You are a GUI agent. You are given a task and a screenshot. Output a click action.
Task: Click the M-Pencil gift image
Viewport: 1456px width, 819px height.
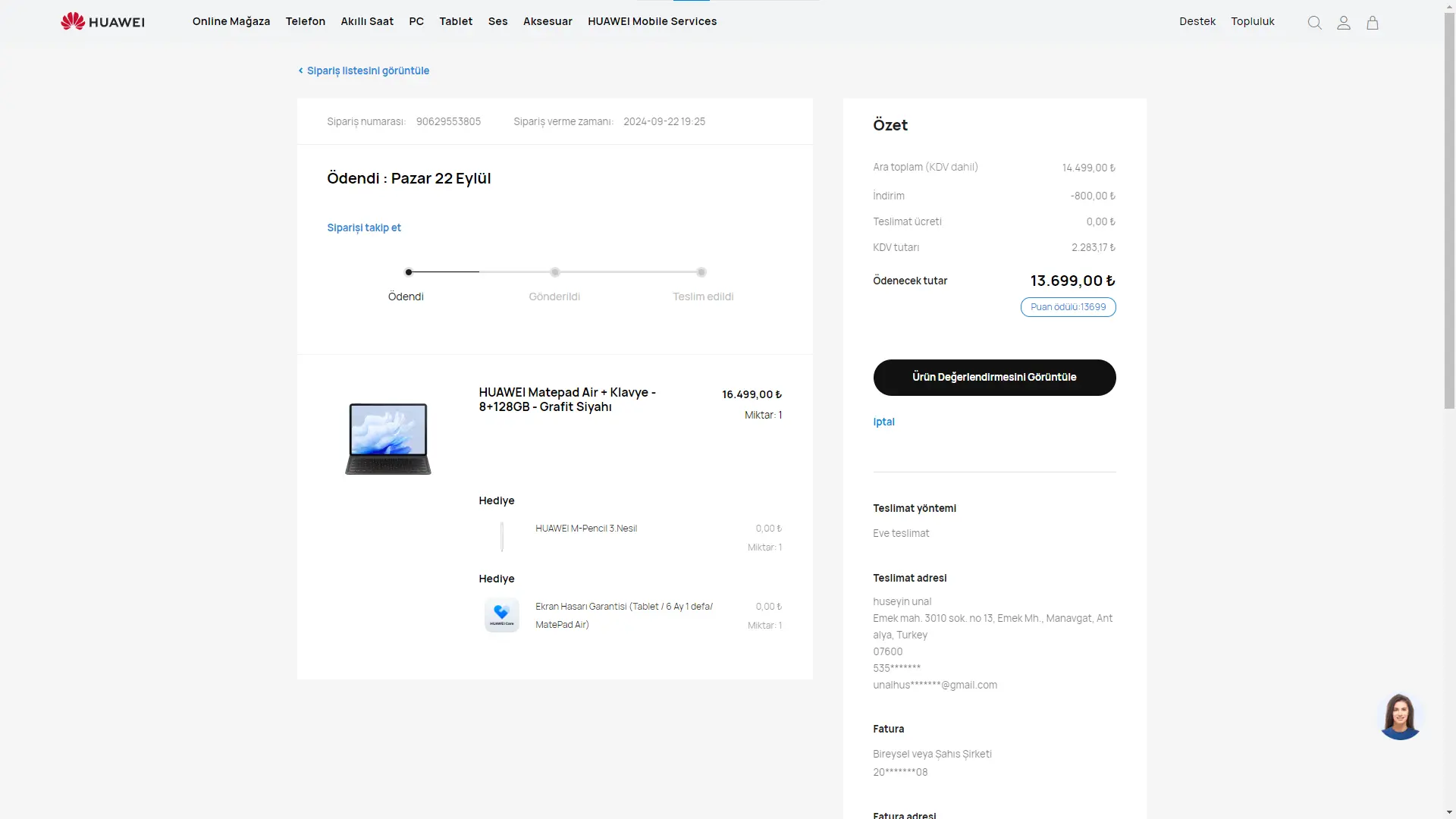point(501,537)
